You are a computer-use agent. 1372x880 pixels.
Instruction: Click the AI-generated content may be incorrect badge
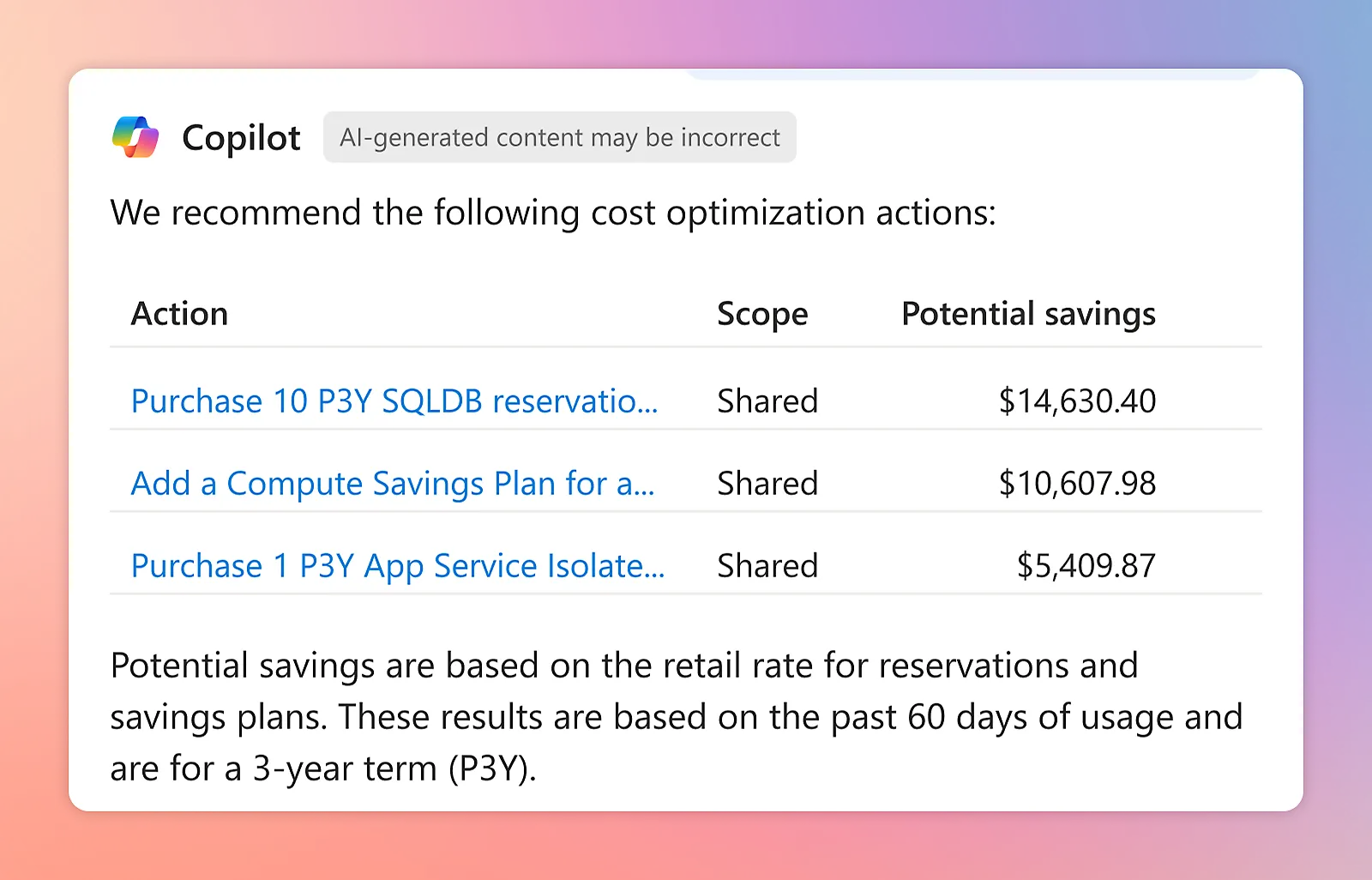[559, 137]
